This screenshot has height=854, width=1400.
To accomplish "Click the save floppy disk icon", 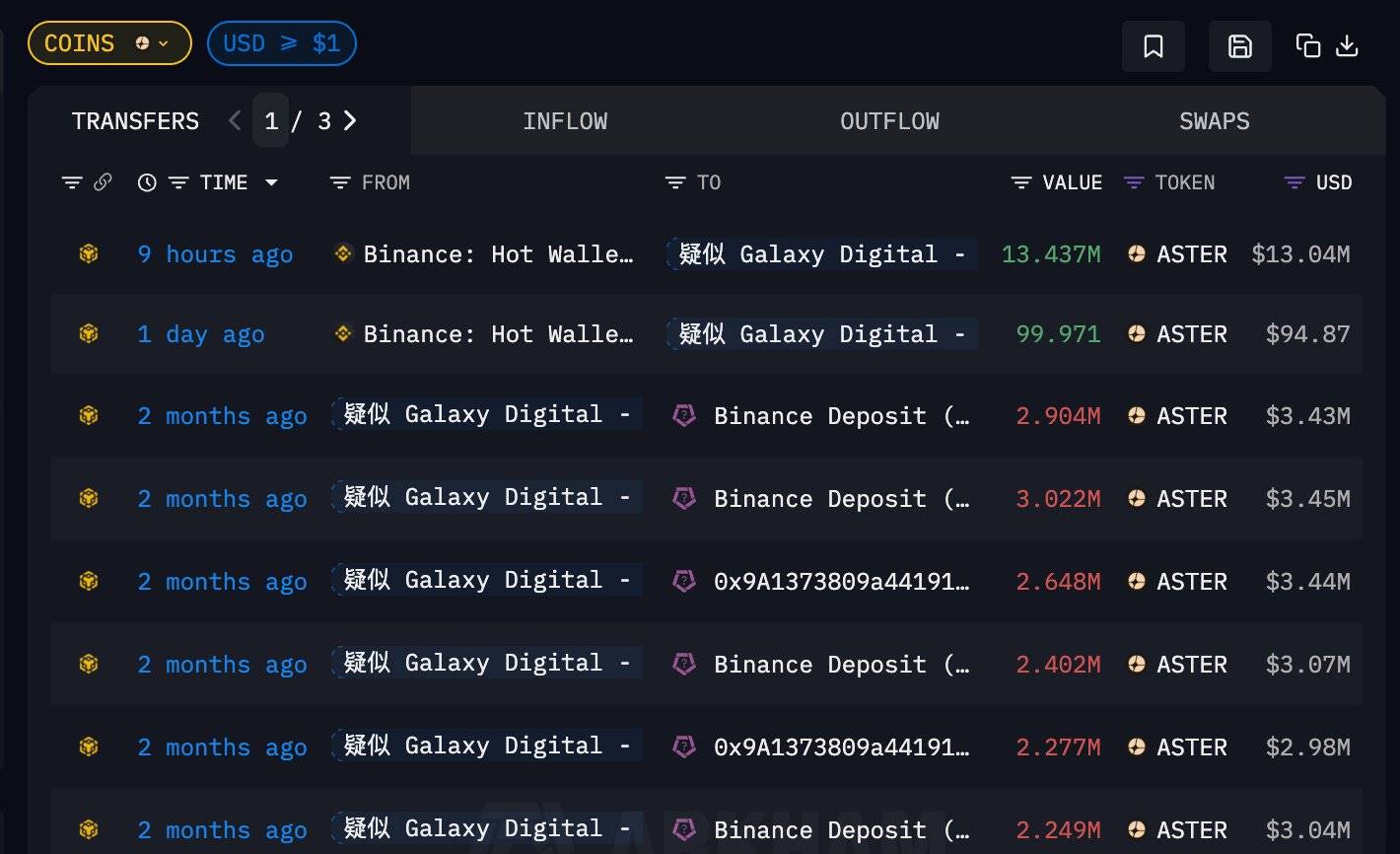I will point(1239,46).
